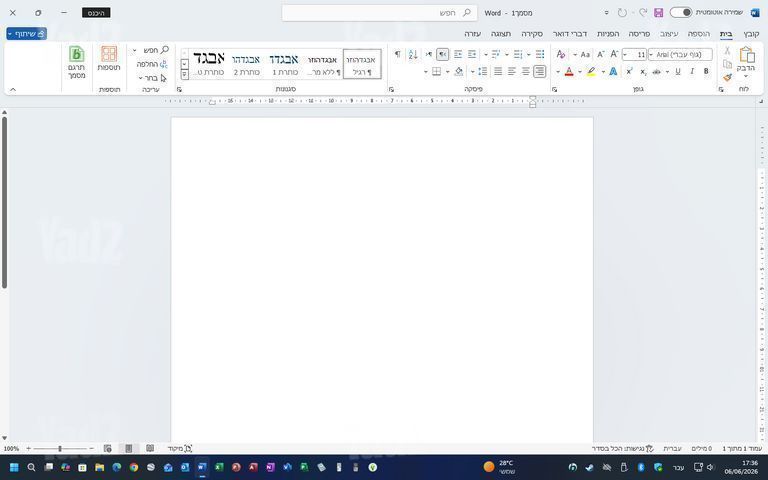Viewport: 768px width, 480px height.
Task: Toggle Underline formatting
Action: click(678, 72)
